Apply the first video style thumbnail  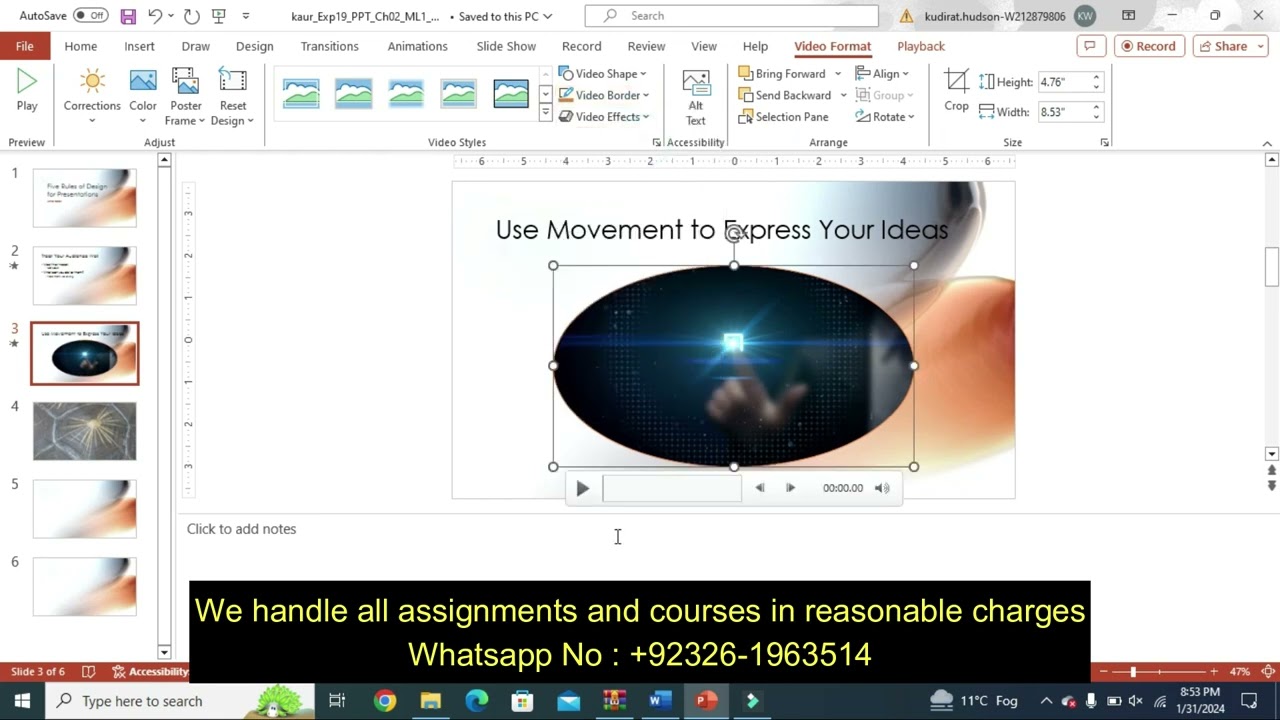point(301,93)
